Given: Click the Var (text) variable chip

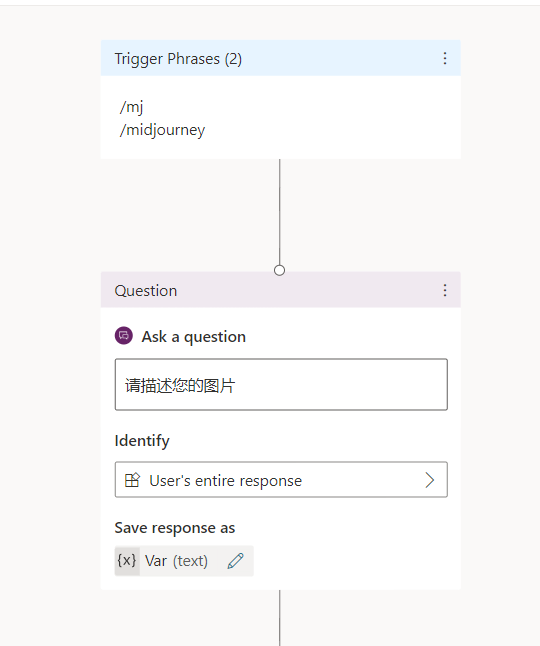Looking at the screenshot, I should [x=184, y=561].
